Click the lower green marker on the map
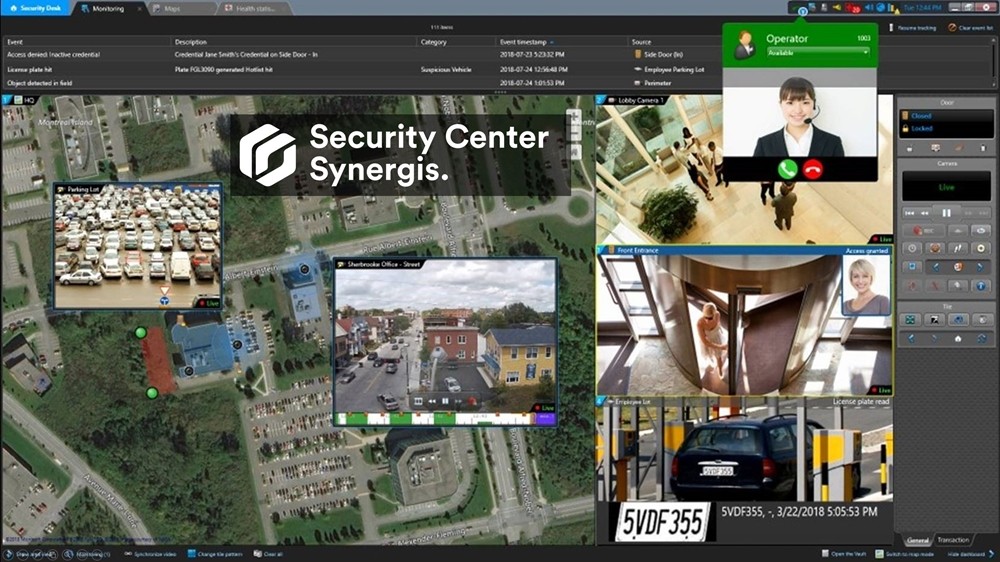1000x562 pixels. click(x=152, y=393)
